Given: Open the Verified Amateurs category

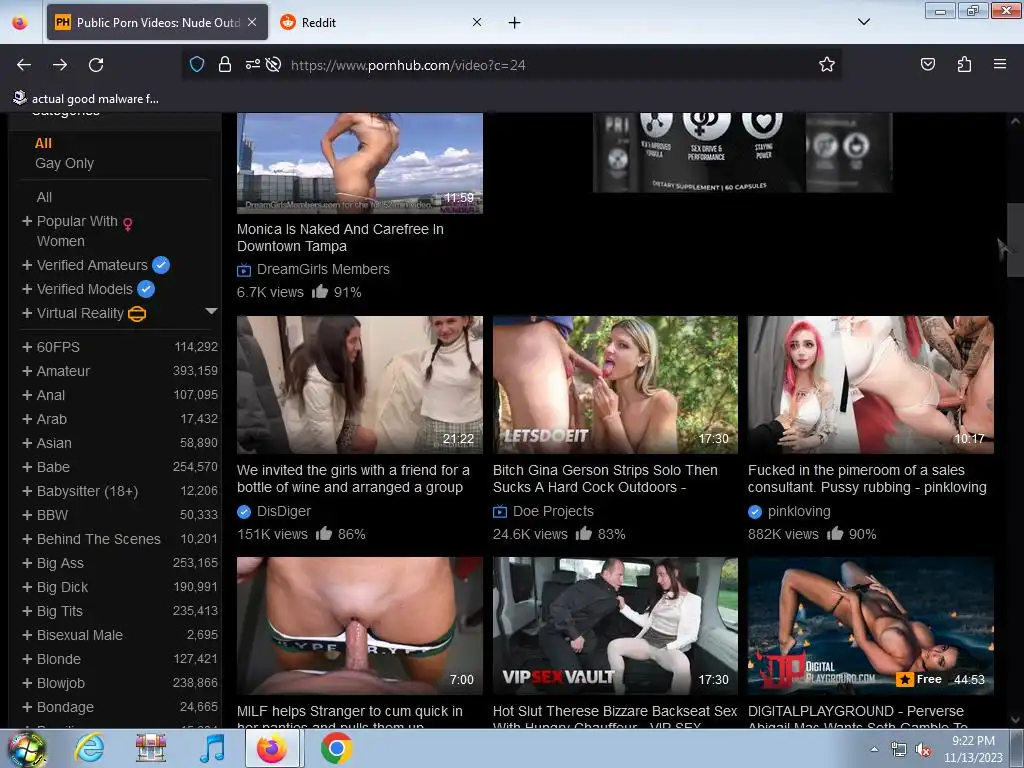Looking at the screenshot, I should click(92, 265).
